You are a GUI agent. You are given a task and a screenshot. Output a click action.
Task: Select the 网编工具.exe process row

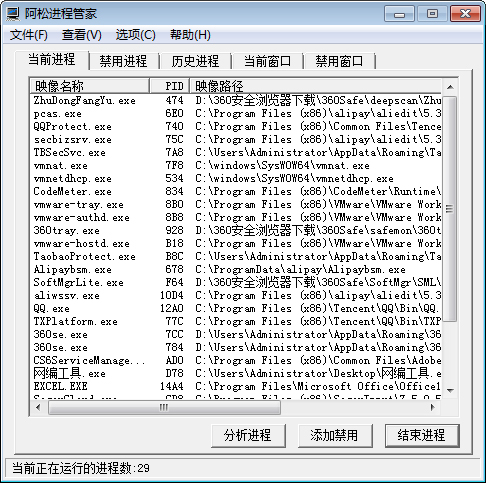(x=236, y=373)
